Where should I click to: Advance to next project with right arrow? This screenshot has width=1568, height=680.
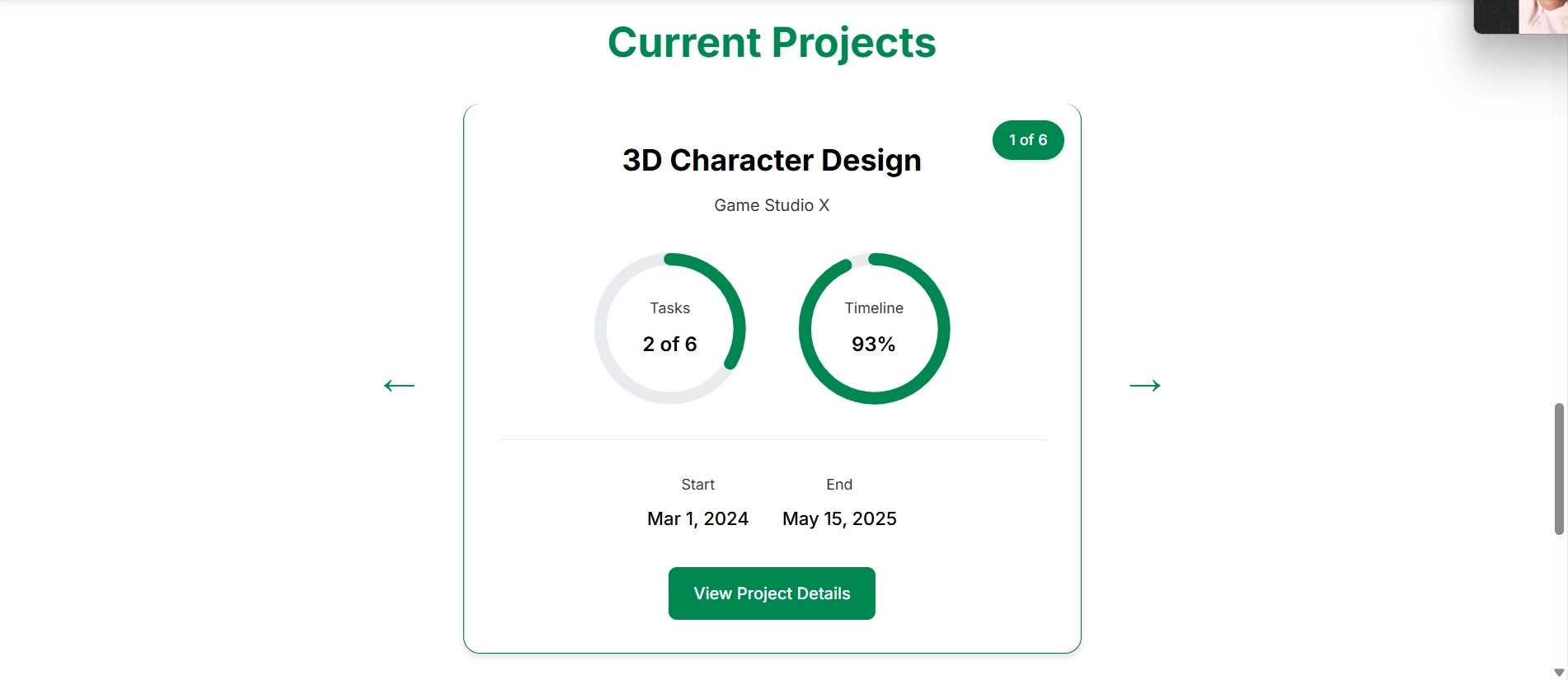(x=1145, y=386)
